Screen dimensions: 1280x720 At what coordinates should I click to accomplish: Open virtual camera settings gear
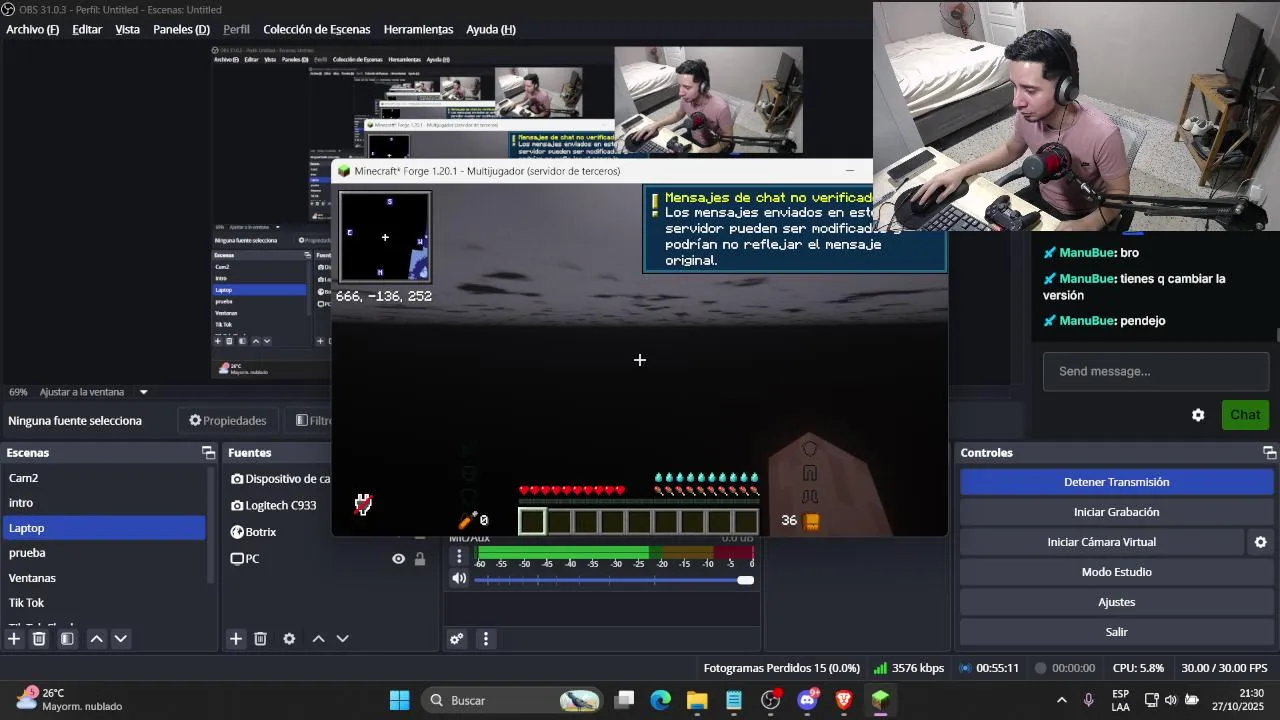pyautogui.click(x=1260, y=542)
